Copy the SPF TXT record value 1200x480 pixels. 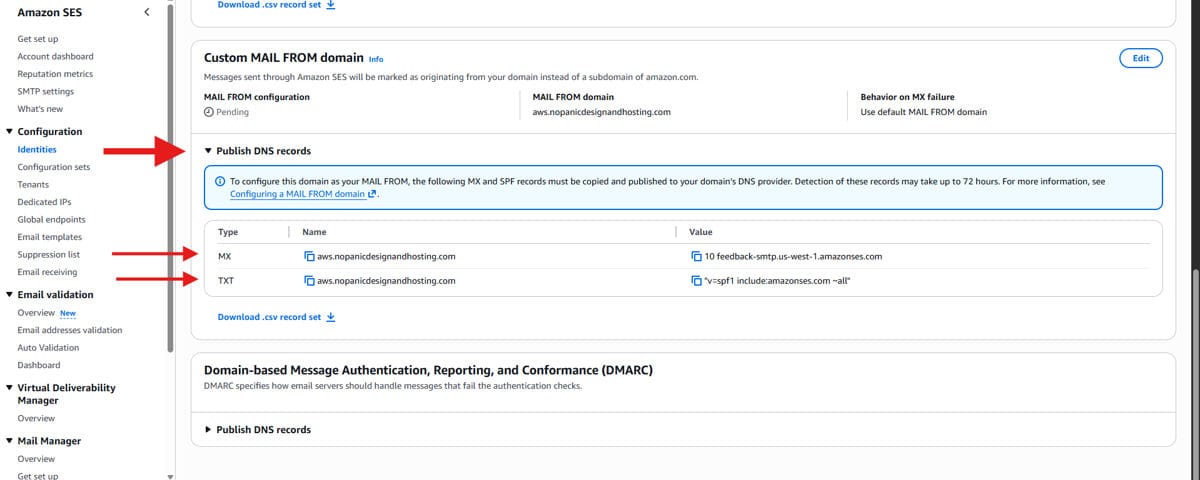(x=696, y=281)
